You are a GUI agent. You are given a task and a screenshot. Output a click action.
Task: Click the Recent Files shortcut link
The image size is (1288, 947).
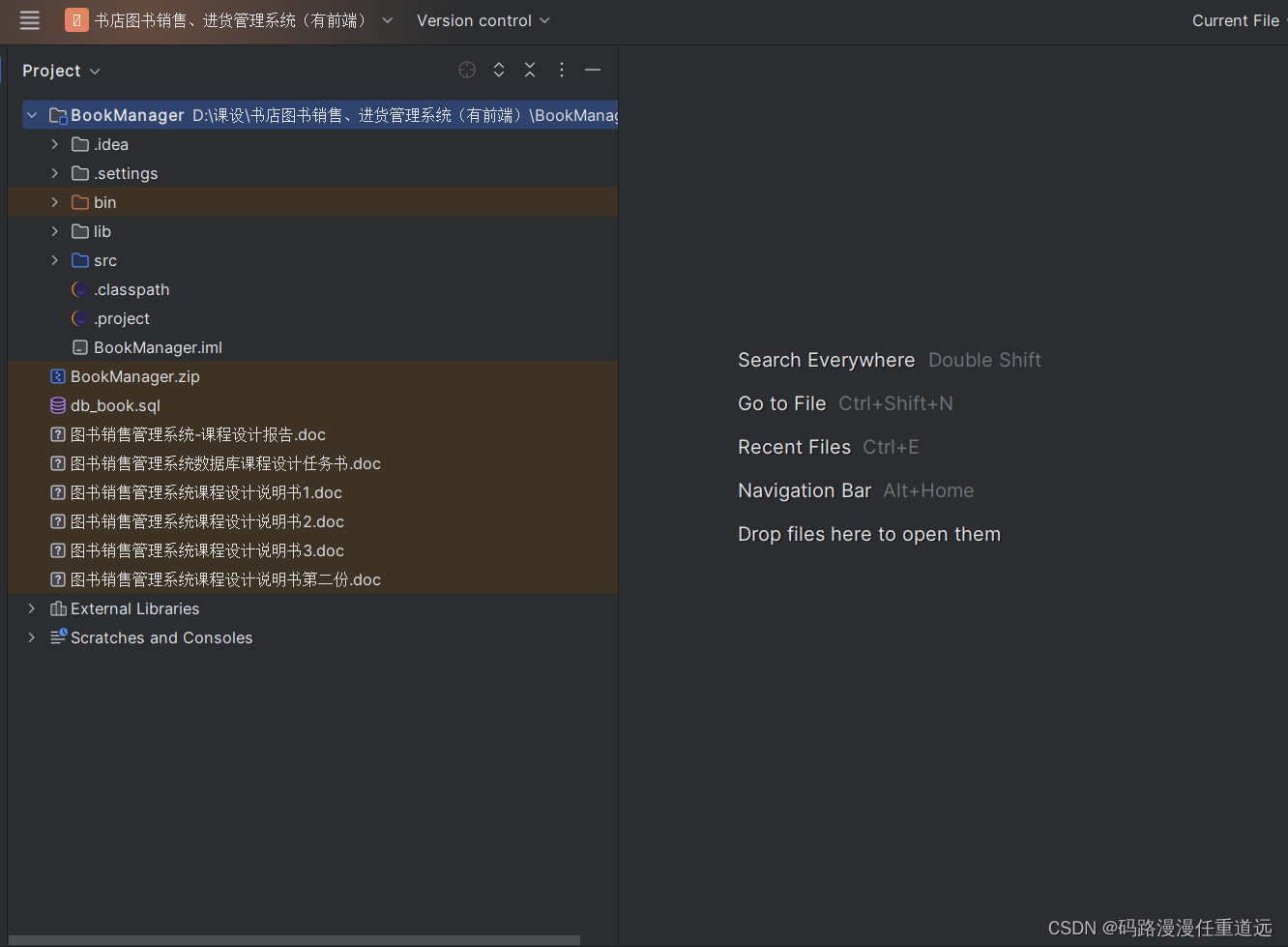794,447
